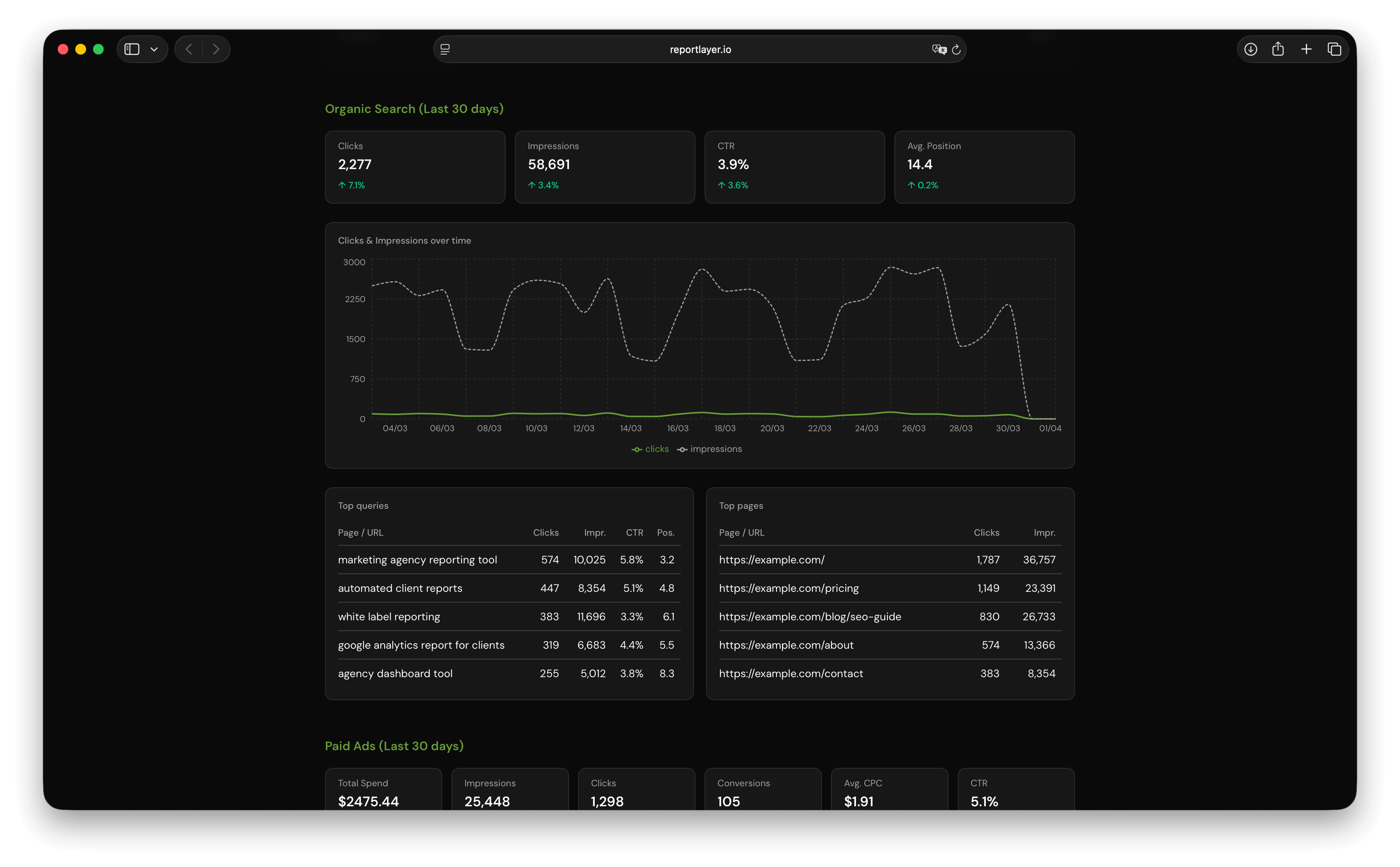Go back with the left arrow
This screenshot has width=1400, height=867.
click(189, 49)
